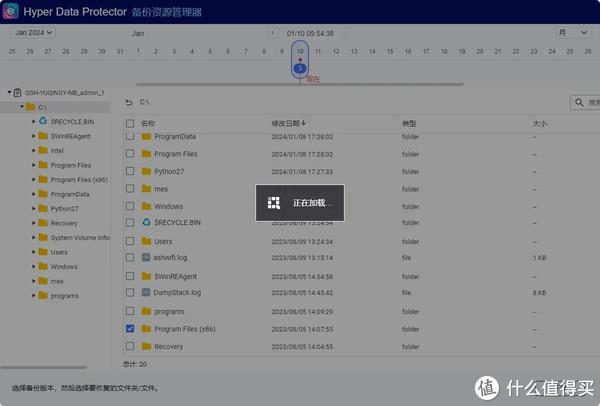Select the backup version marker on day 10

tap(300, 68)
